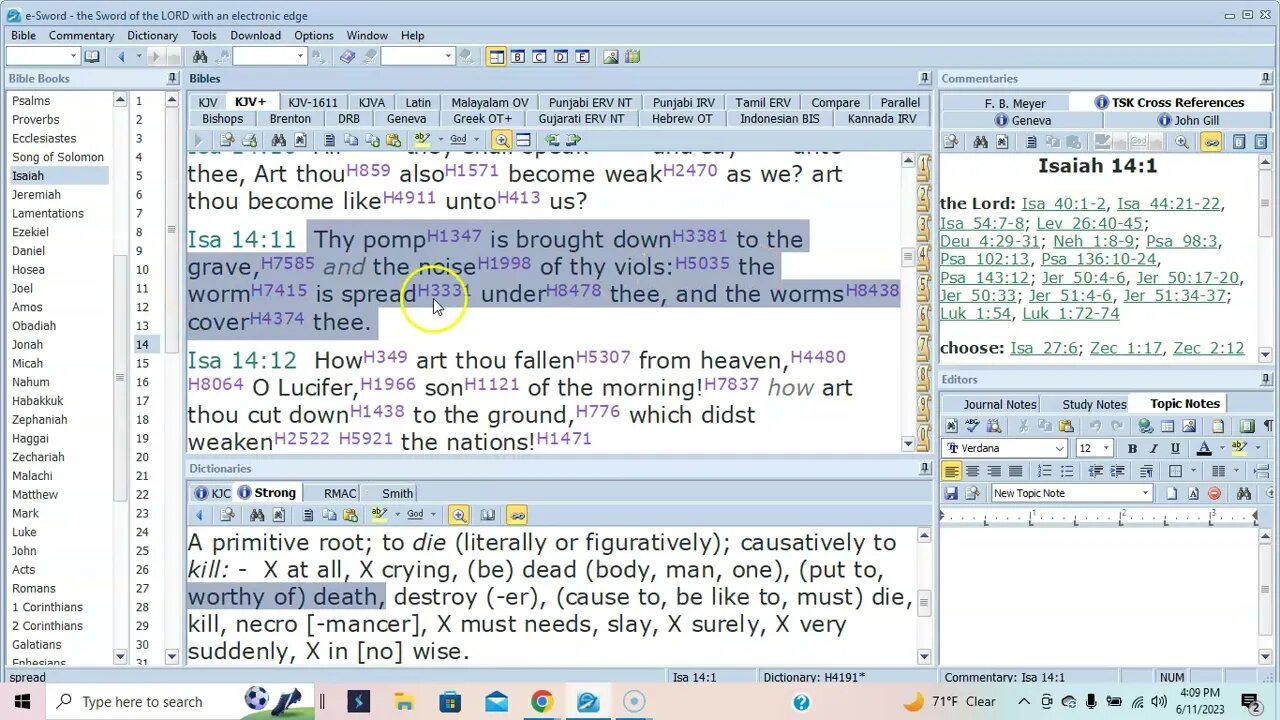Click the open book icon in Dictionaries toolbar
This screenshot has width=1280, height=720.
tap(488, 515)
